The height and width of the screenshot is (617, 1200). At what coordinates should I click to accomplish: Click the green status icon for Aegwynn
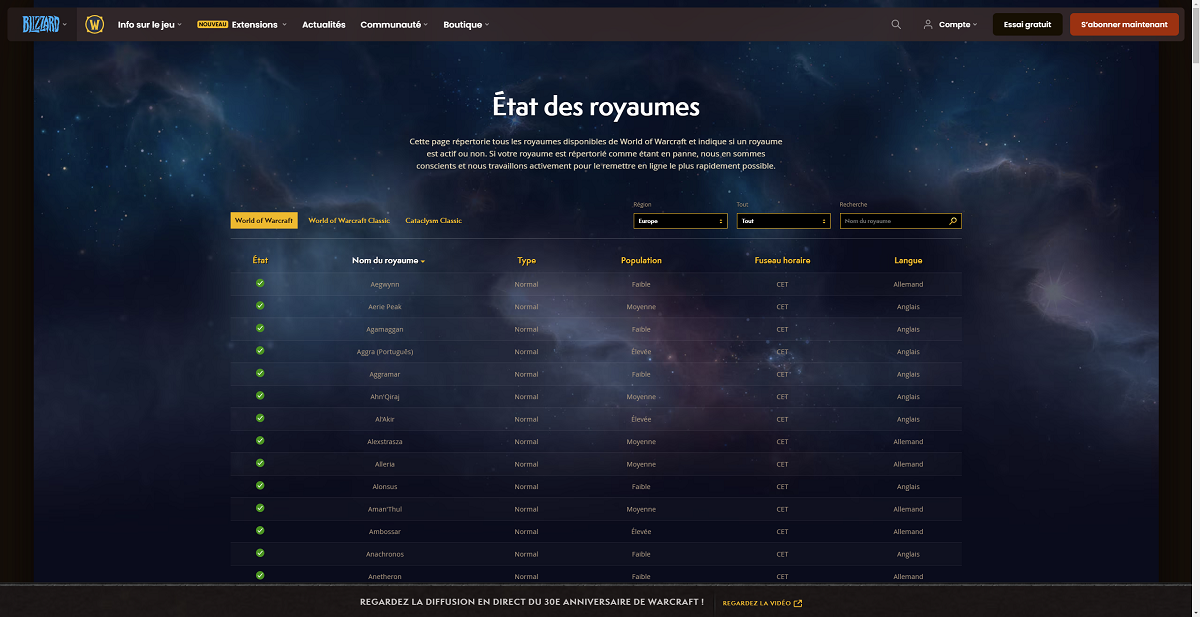pos(259,284)
